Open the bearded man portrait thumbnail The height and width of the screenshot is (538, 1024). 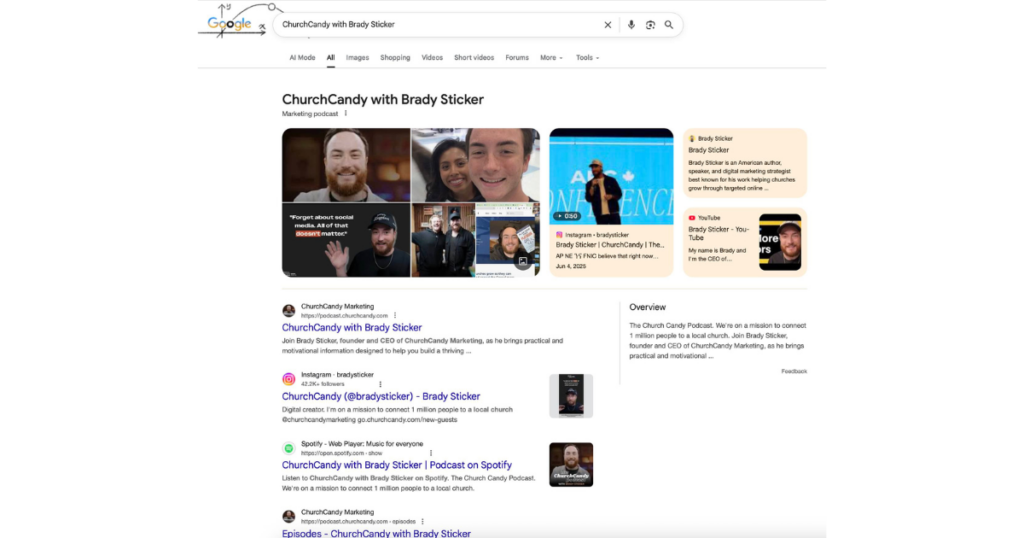point(346,165)
